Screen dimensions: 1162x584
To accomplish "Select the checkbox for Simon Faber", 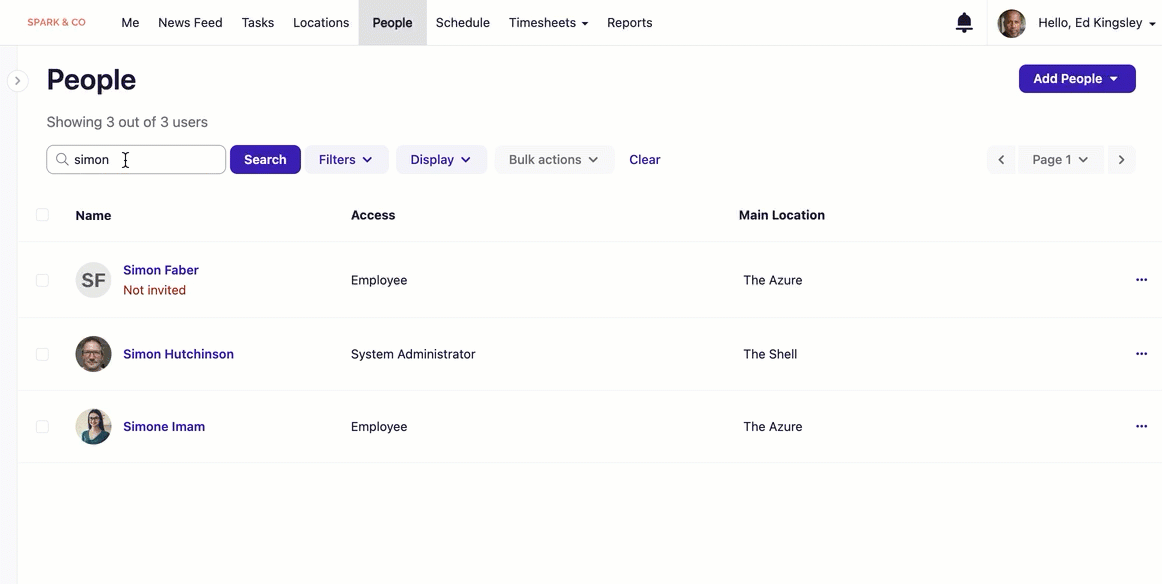I will [x=42, y=280].
